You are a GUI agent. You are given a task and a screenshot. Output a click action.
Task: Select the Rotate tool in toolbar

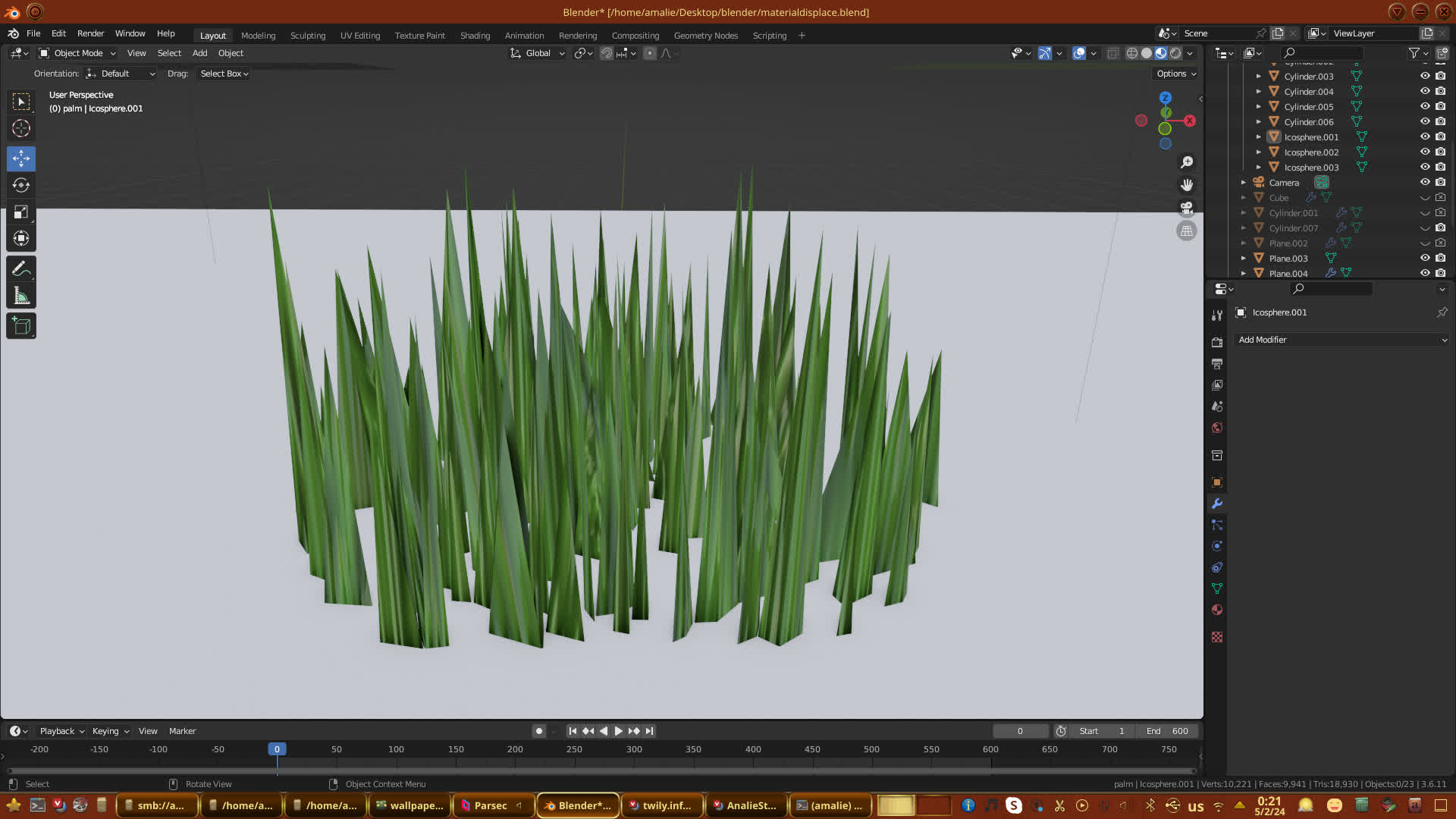click(21, 185)
